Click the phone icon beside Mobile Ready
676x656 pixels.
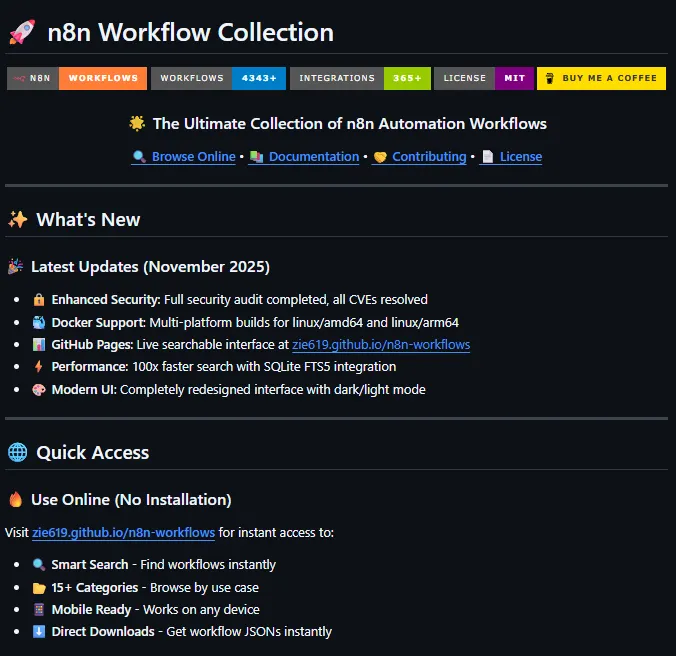39,609
